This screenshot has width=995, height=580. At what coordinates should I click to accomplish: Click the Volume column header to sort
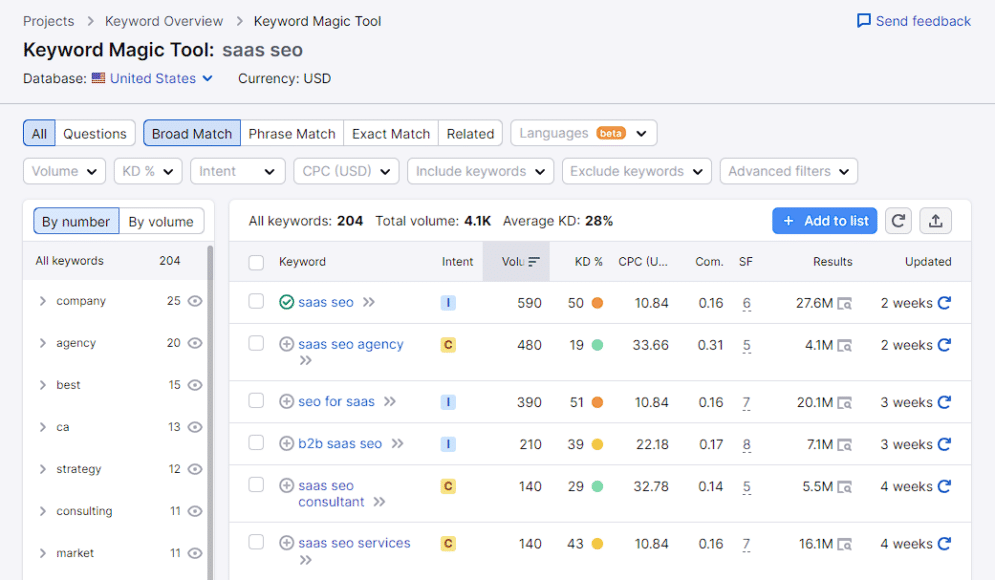click(515, 261)
